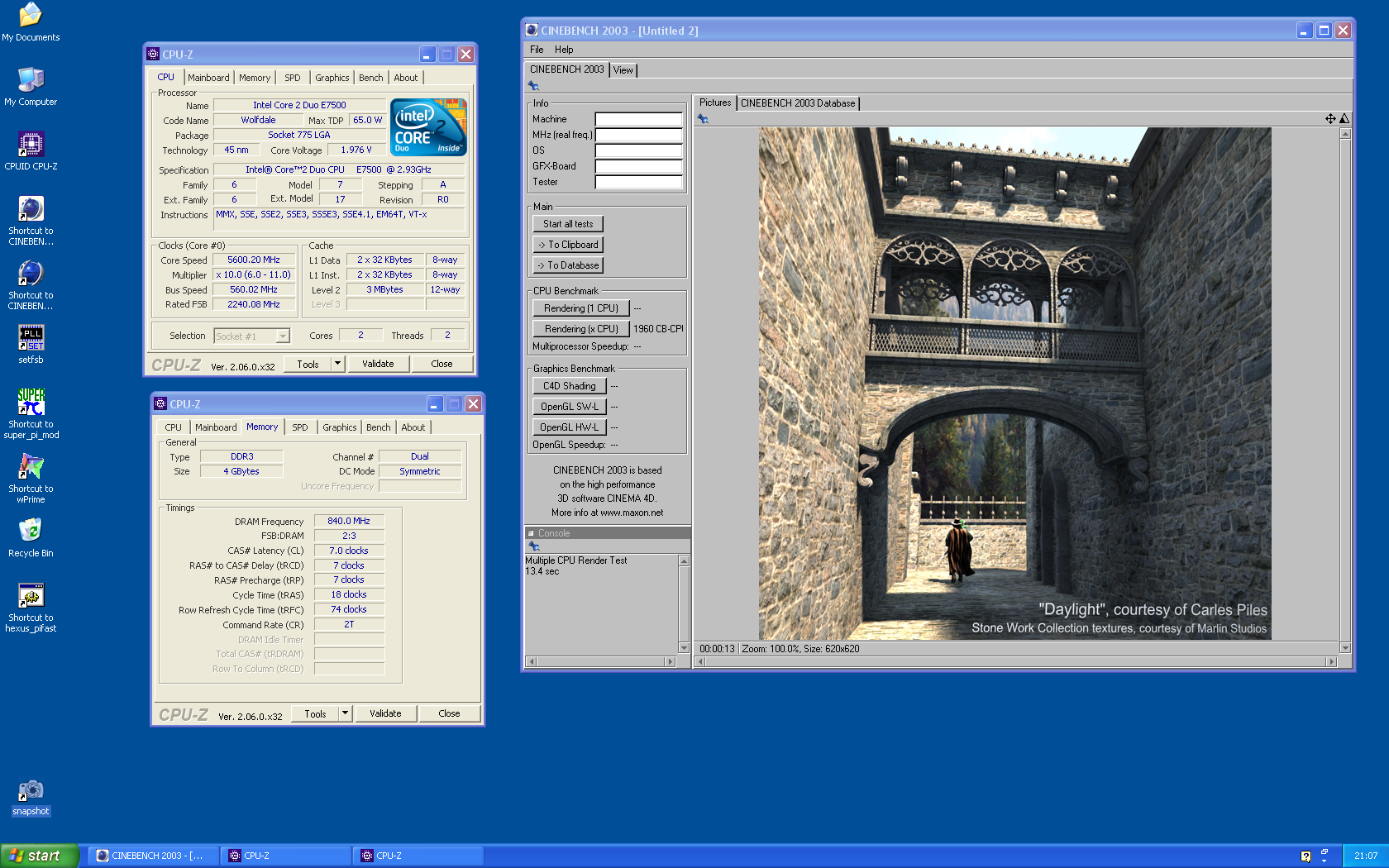The width and height of the screenshot is (1389, 868).
Task: Open CPU tab in bottom CPU-Z
Action: click(x=173, y=427)
